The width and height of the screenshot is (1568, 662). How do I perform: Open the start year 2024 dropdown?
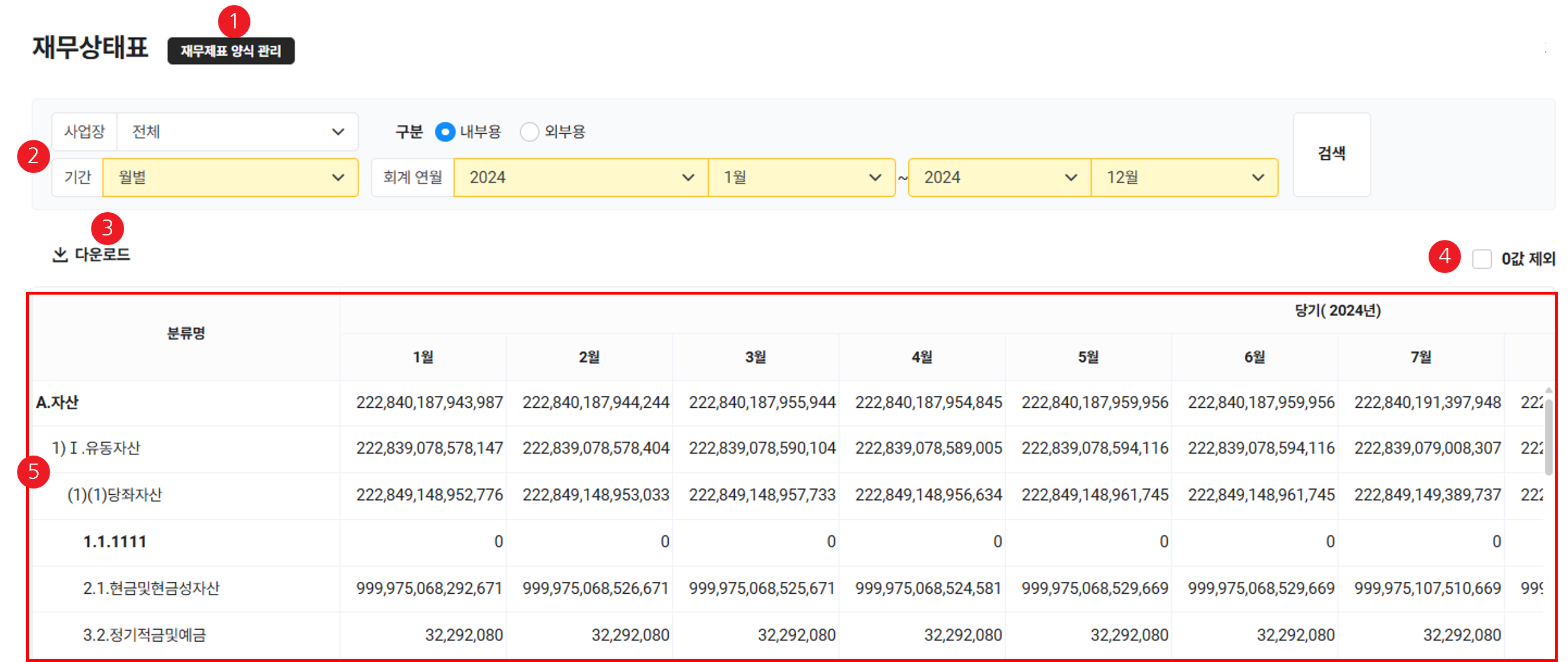pyautogui.click(x=581, y=177)
